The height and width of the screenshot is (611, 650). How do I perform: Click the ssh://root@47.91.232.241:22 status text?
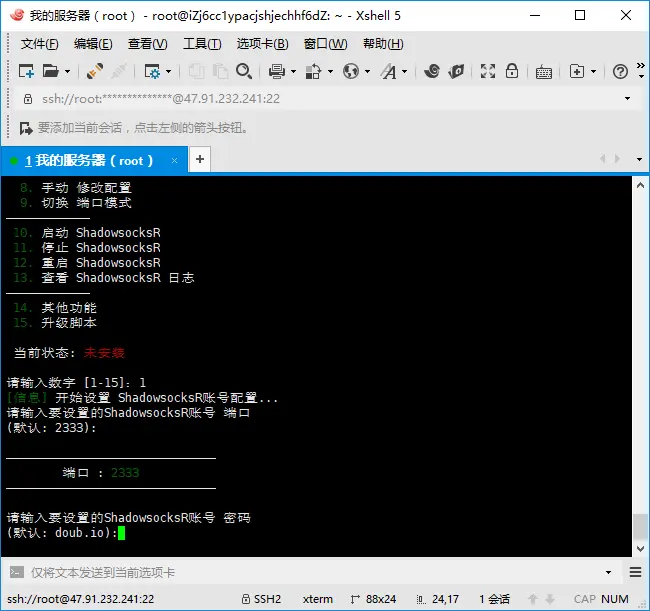click(x=81, y=599)
